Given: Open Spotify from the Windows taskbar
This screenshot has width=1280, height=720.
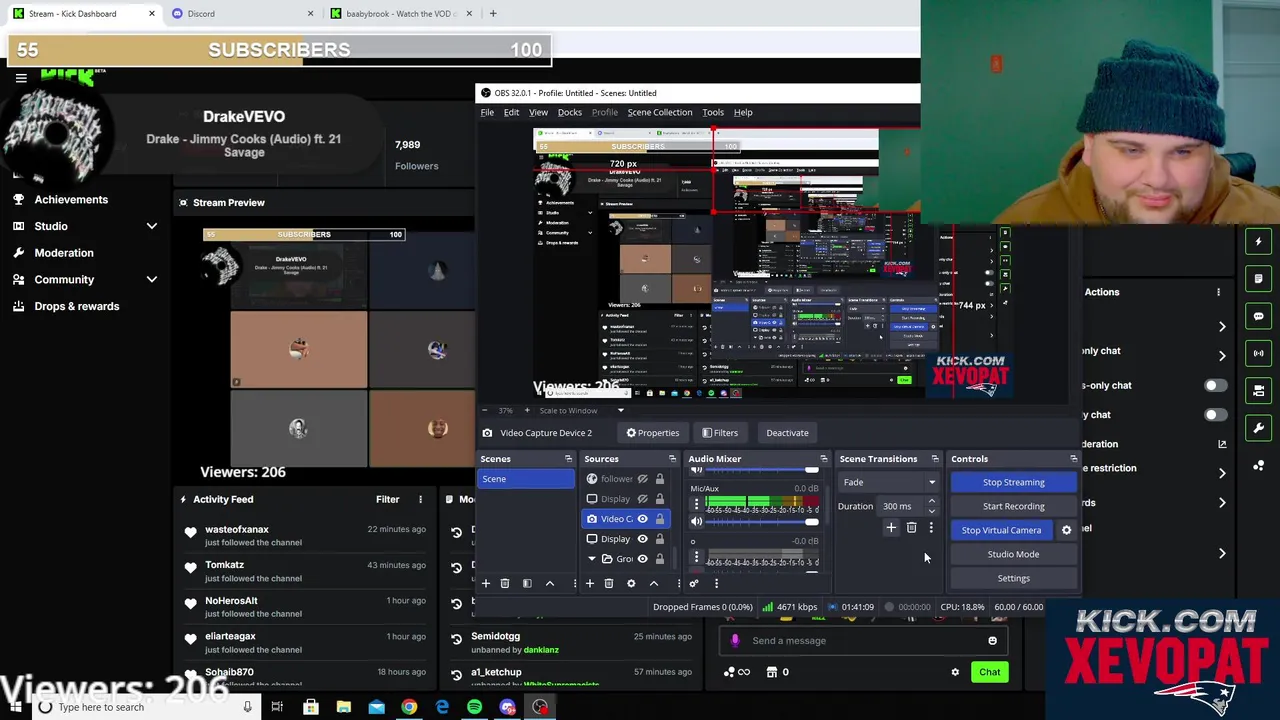Looking at the screenshot, I should point(475,707).
